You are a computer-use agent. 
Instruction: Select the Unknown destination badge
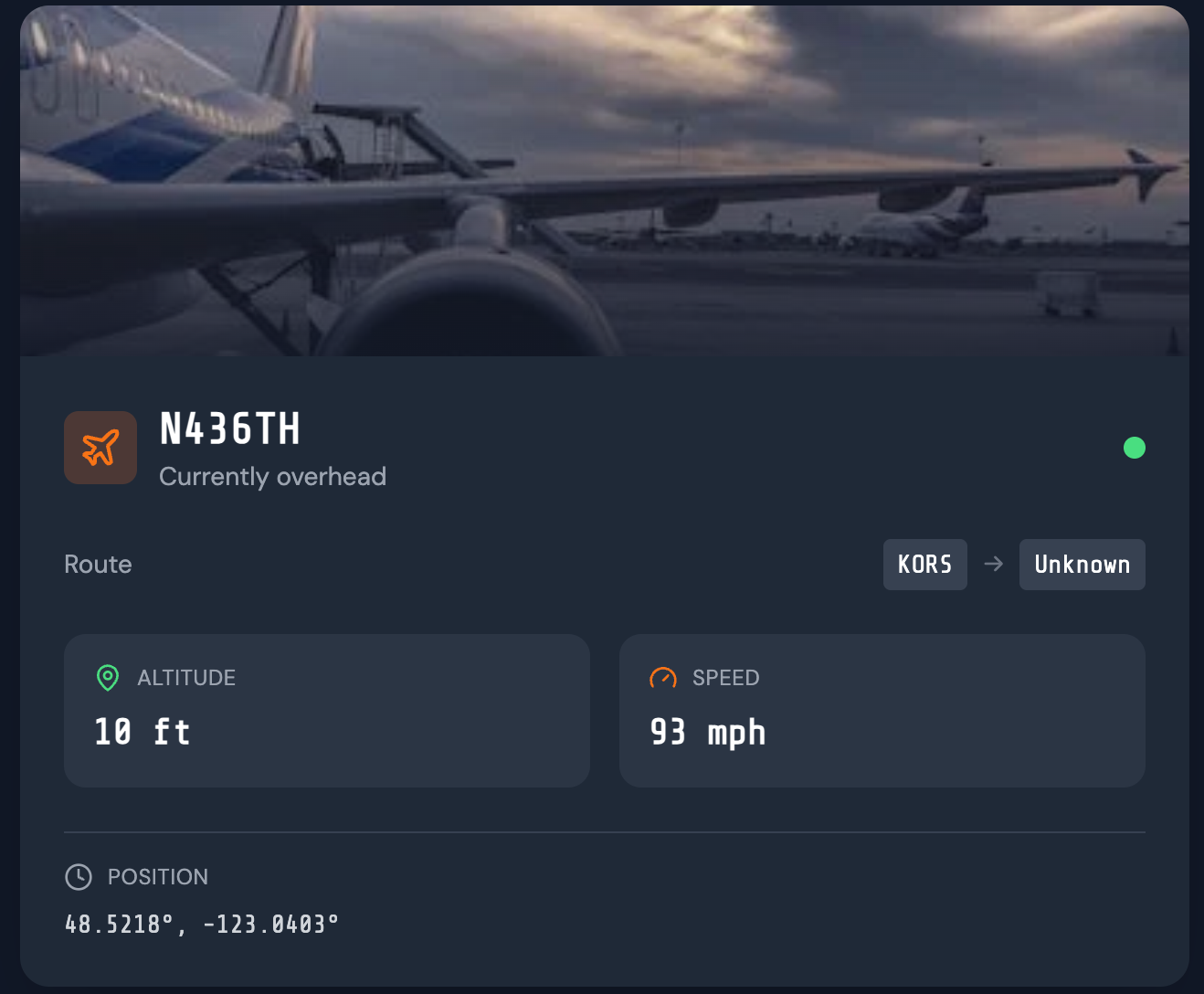[1083, 565]
